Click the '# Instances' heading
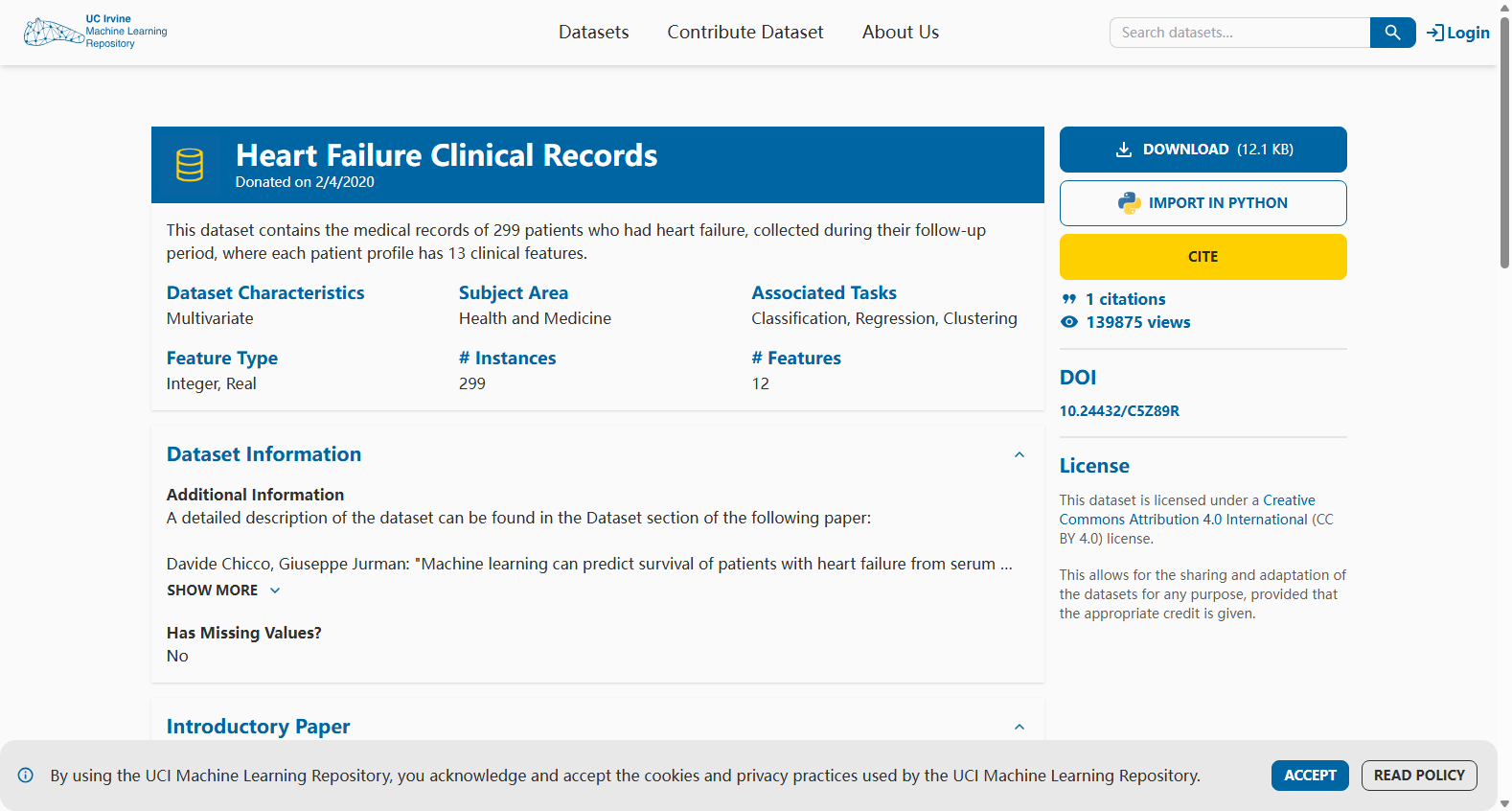1512x811 pixels. coord(507,358)
